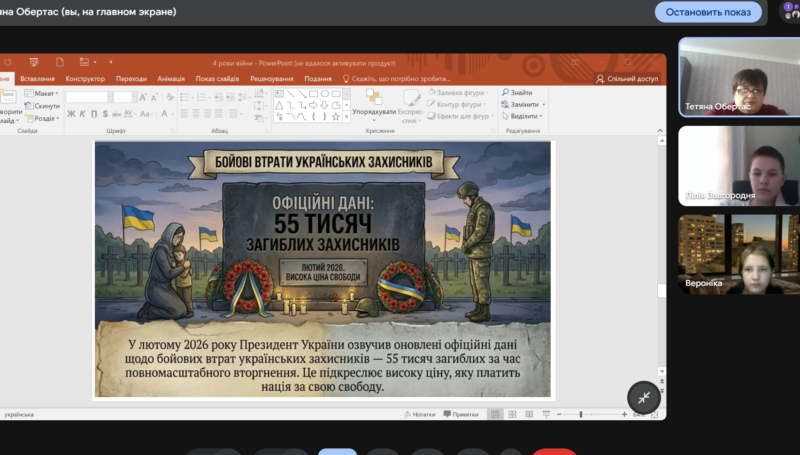This screenshot has height=455, width=800.
Task: Click the Остановить показ button
Action: (x=708, y=12)
